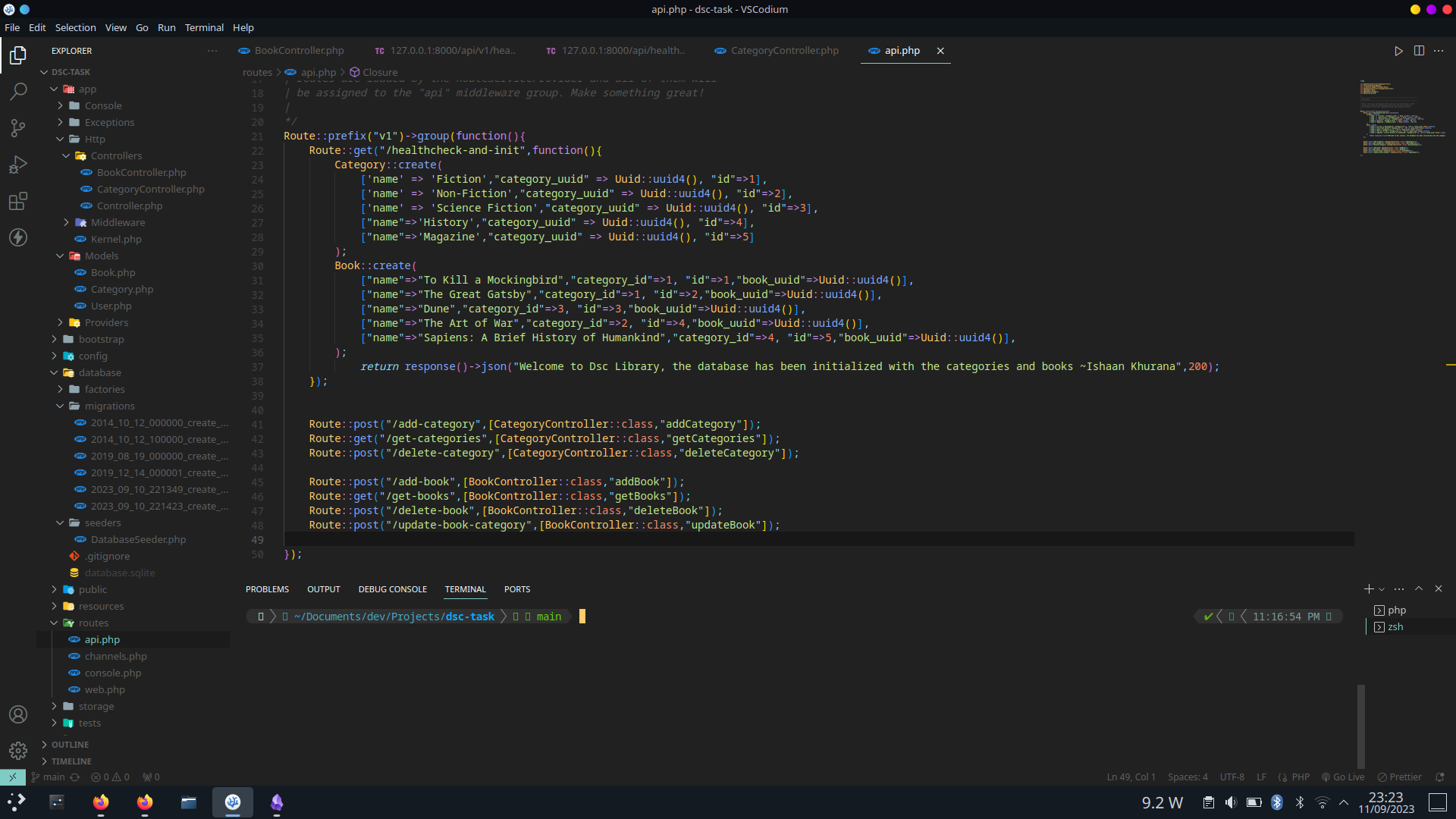Open Explorer views and more actions

coord(212,51)
